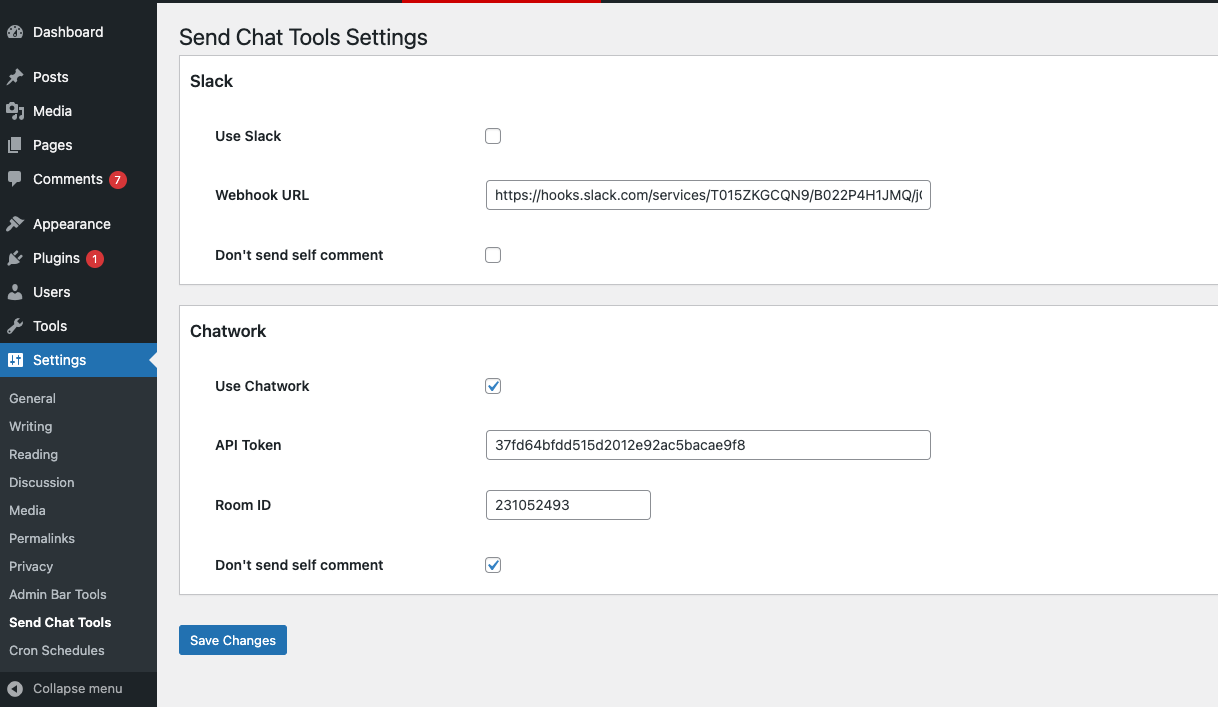Screen dimensions: 1218x707
Task: Click the Dashboard gauge icon
Action: click(15, 32)
